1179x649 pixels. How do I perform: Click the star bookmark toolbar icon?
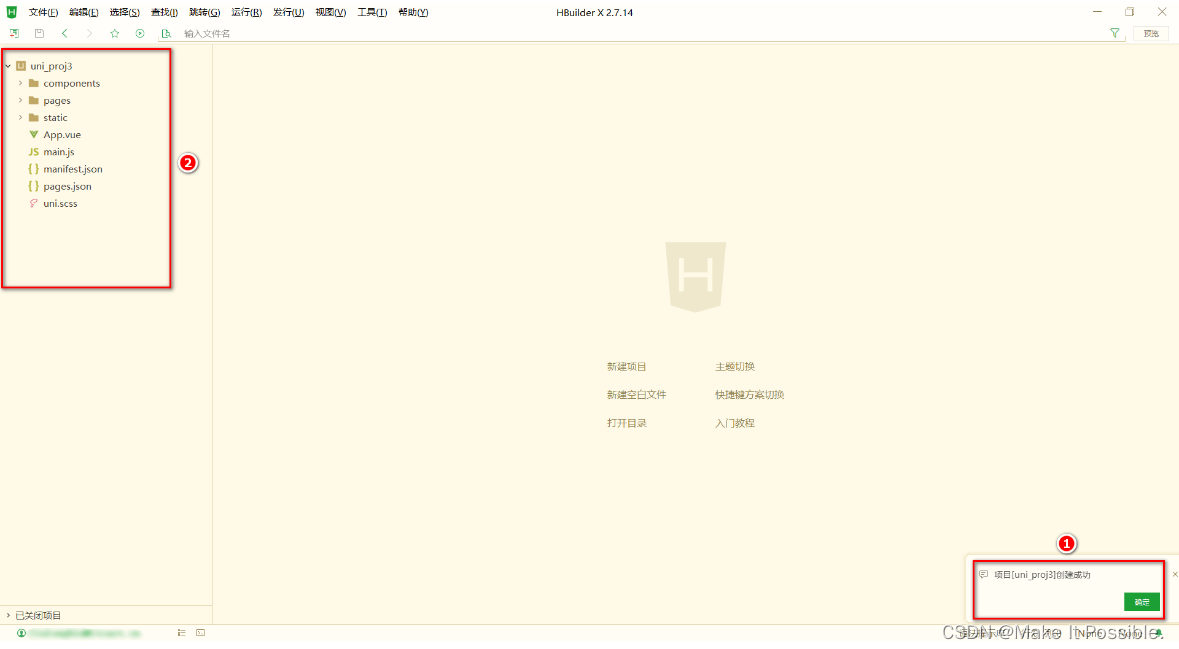coord(114,33)
